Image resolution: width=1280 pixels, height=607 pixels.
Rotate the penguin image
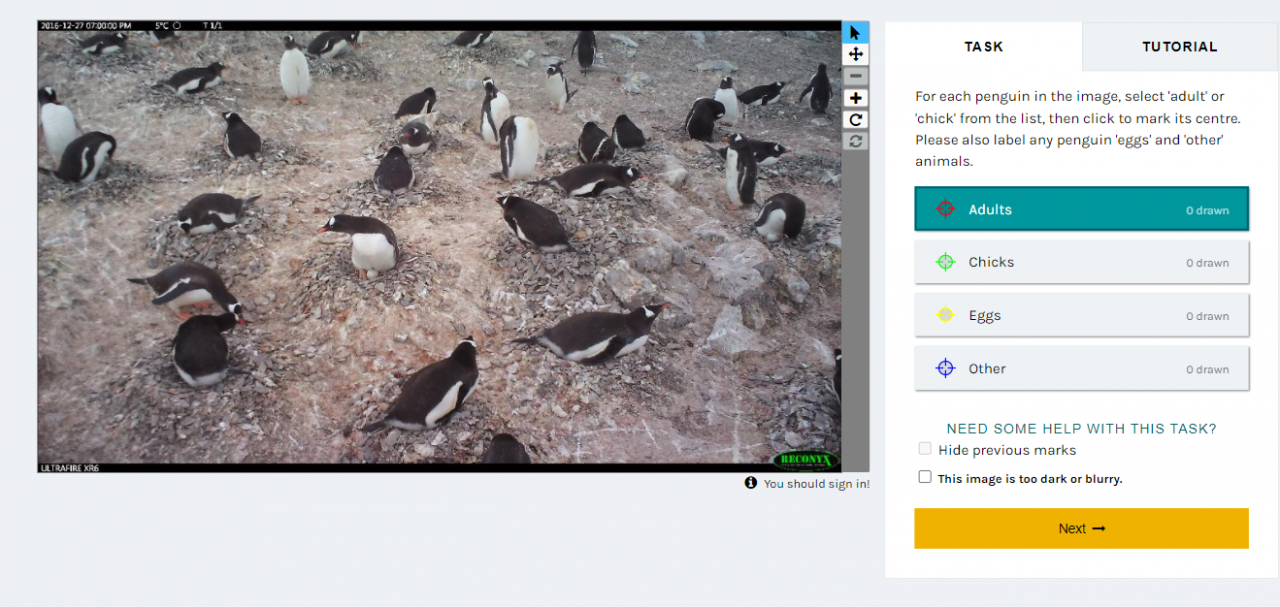855,120
